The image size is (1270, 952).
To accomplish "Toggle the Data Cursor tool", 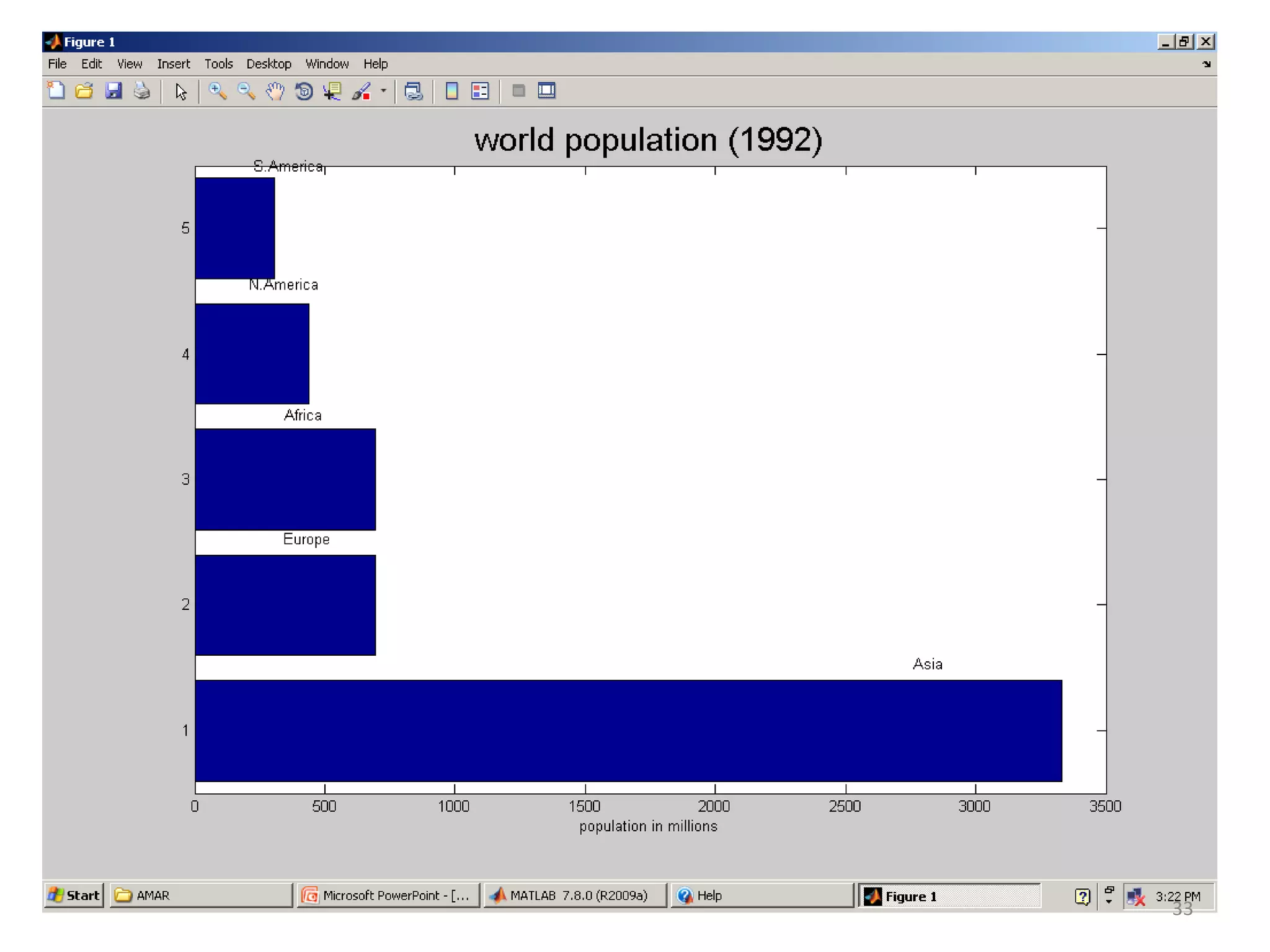I will click(332, 91).
